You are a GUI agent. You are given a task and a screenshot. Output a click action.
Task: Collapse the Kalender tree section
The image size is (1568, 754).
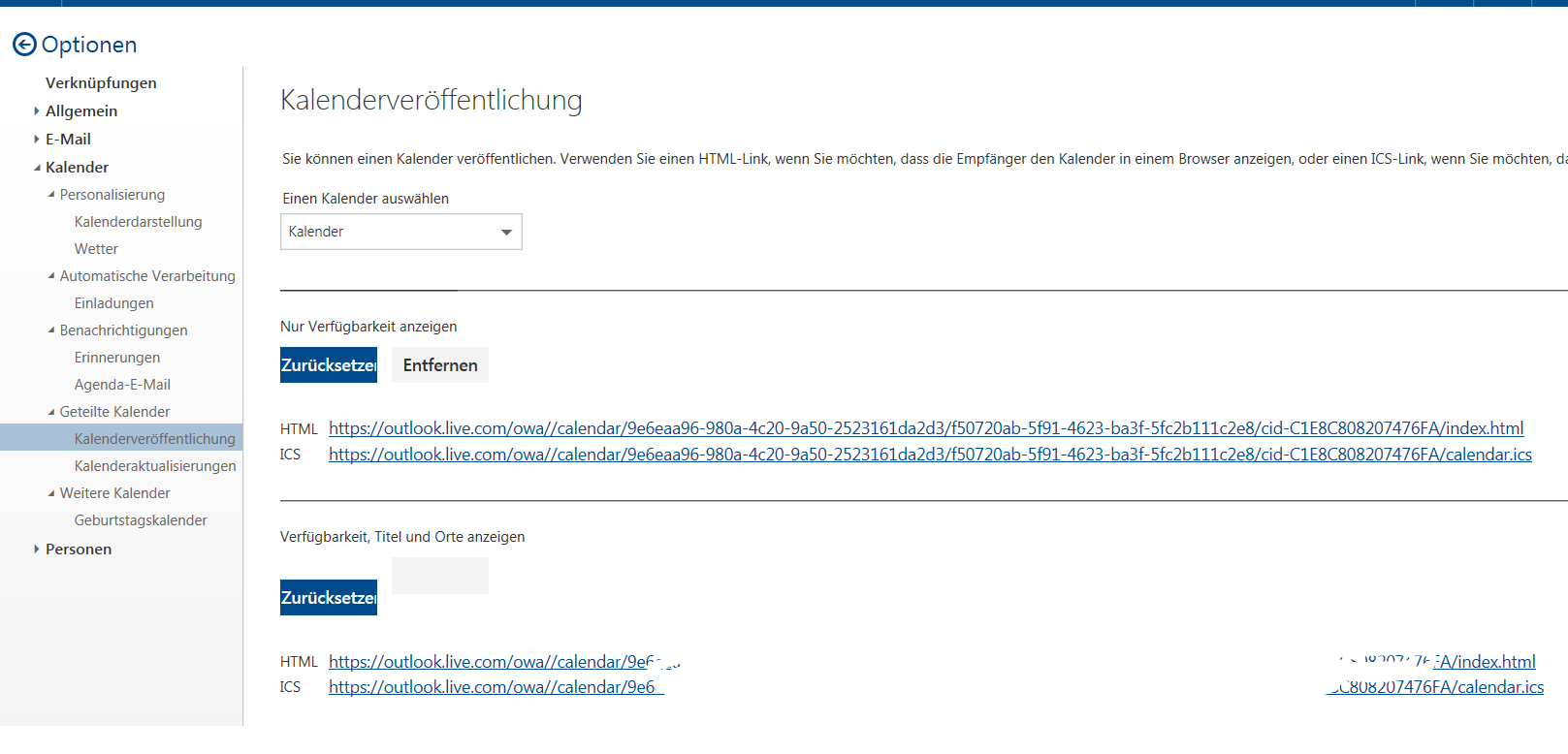(37, 168)
